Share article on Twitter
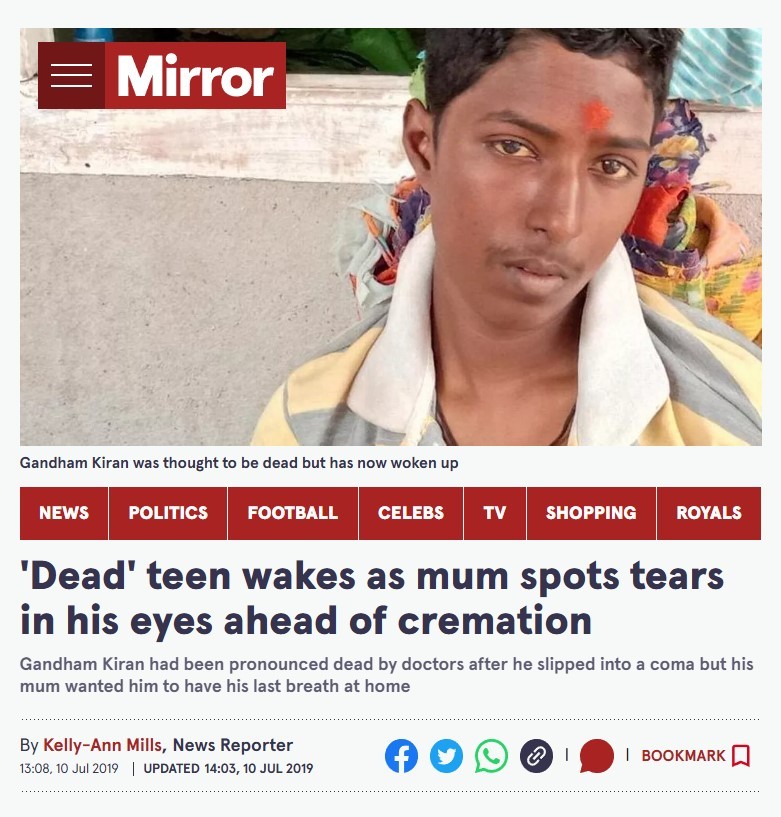The height and width of the screenshot is (817, 781). point(446,756)
